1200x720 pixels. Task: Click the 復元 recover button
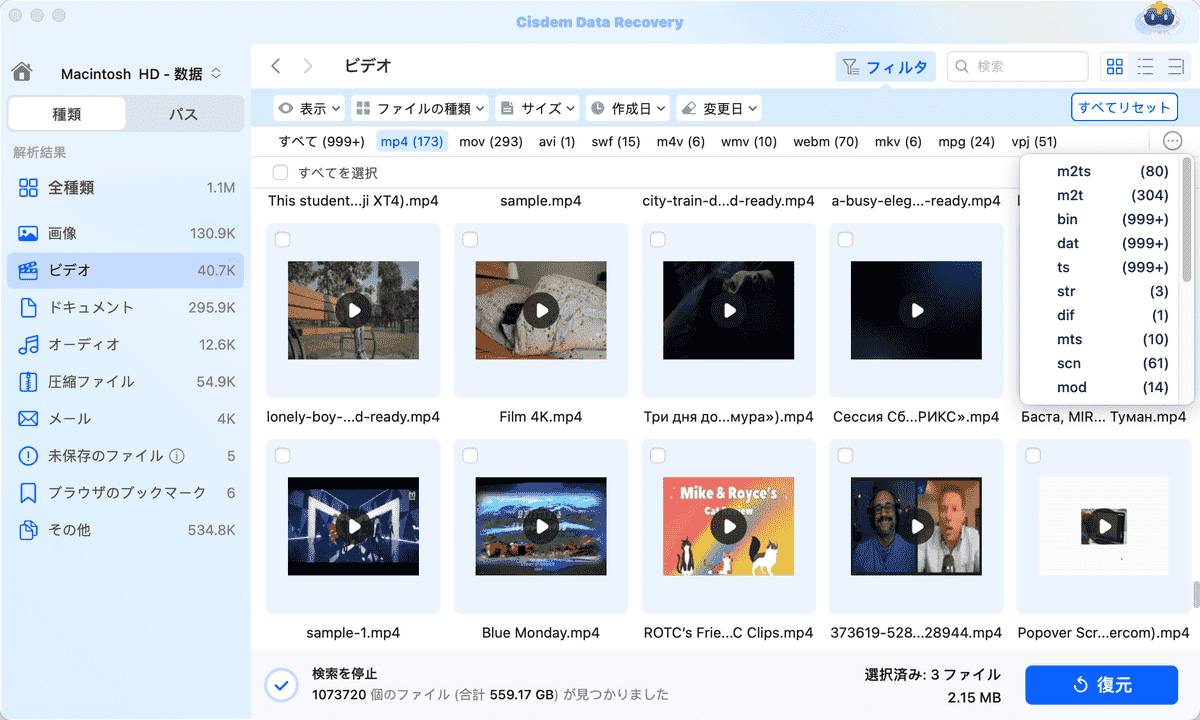point(1101,685)
